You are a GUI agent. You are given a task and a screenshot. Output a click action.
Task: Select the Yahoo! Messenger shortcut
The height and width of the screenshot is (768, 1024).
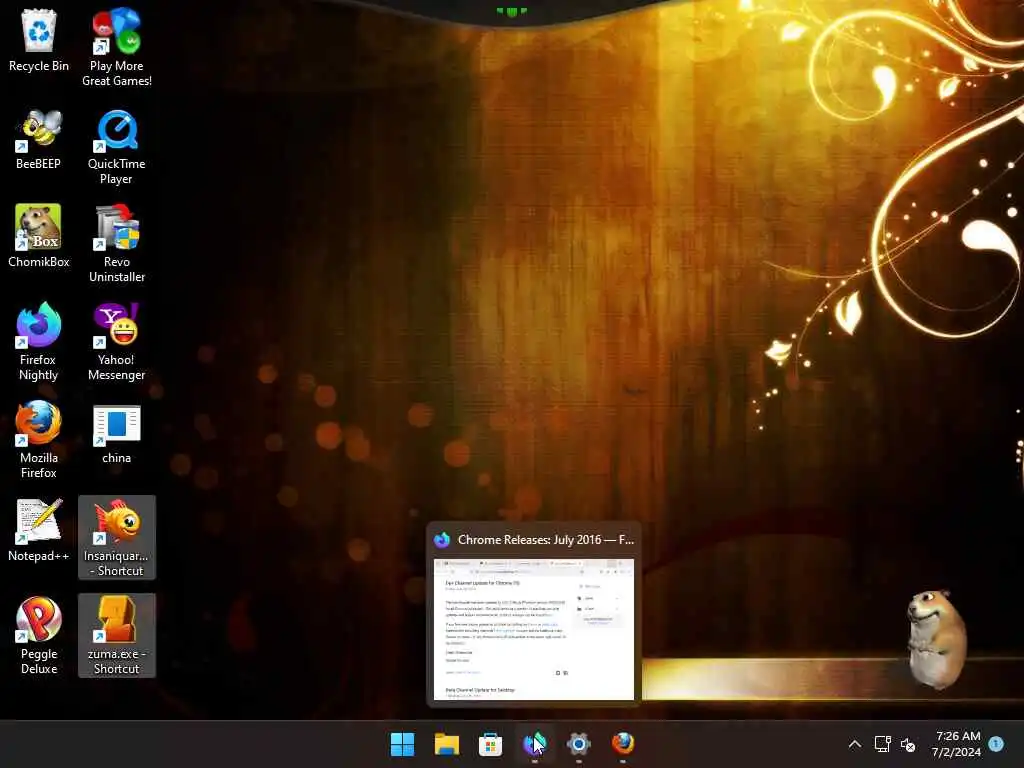[x=117, y=341]
